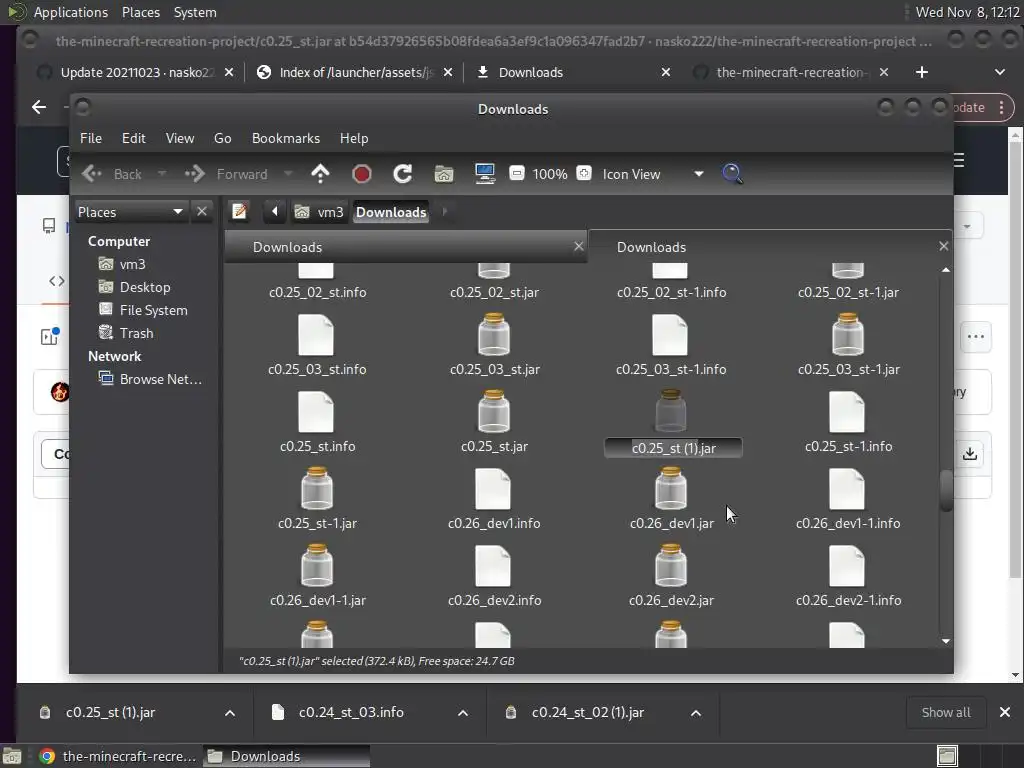Open Computer location toolbar icon
The height and width of the screenshot is (768, 1024).
click(485, 174)
